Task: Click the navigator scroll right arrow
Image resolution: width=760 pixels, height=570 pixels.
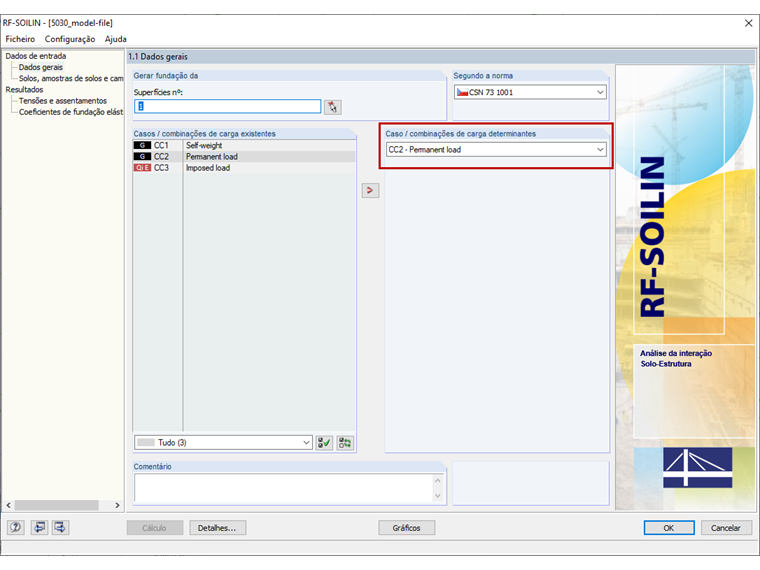Action: point(117,506)
